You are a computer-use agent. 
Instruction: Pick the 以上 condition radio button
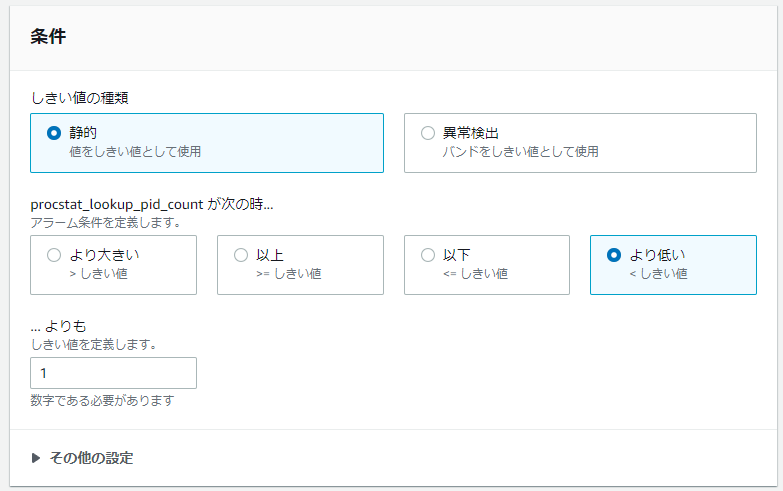pyautogui.click(x=241, y=255)
